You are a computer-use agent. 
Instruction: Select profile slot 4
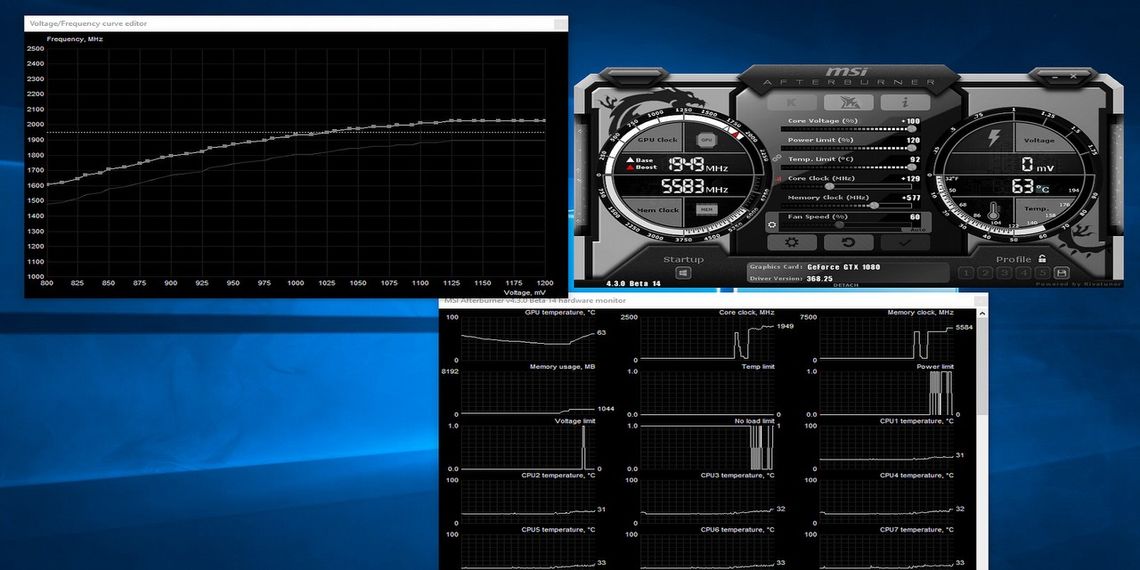pyautogui.click(x=1024, y=273)
